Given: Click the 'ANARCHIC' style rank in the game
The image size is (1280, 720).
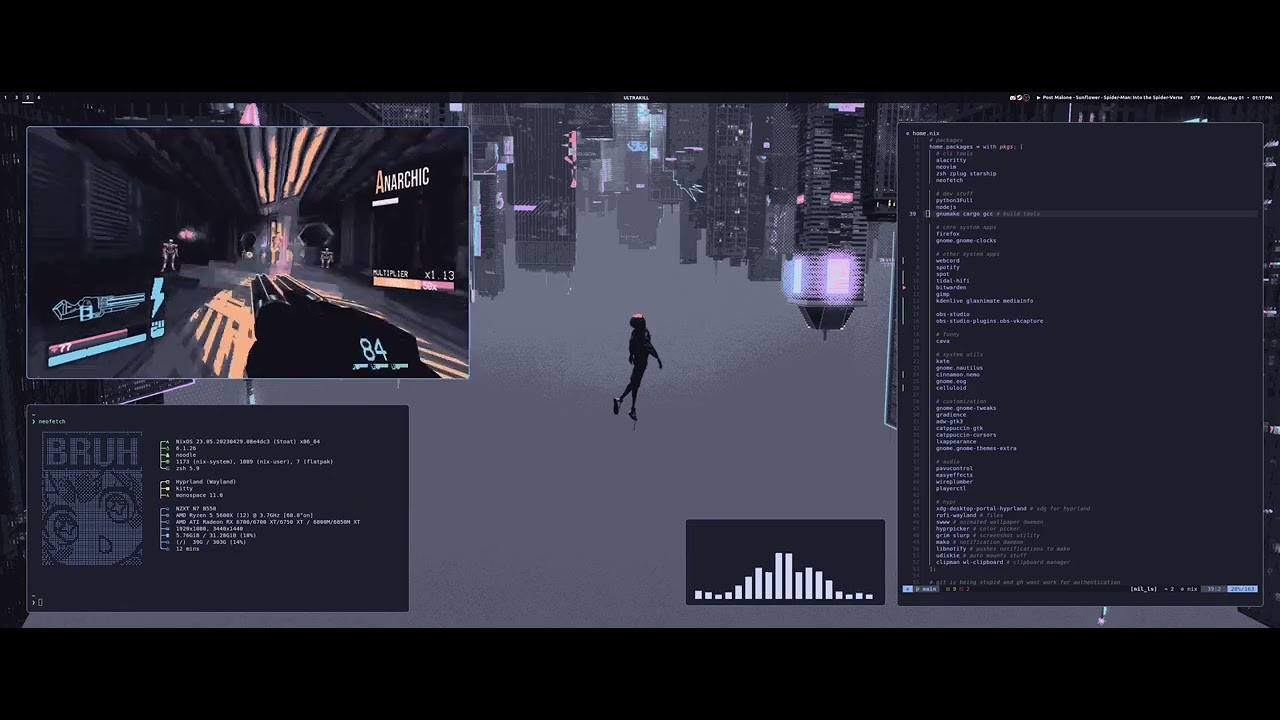Looking at the screenshot, I should 402,181.
